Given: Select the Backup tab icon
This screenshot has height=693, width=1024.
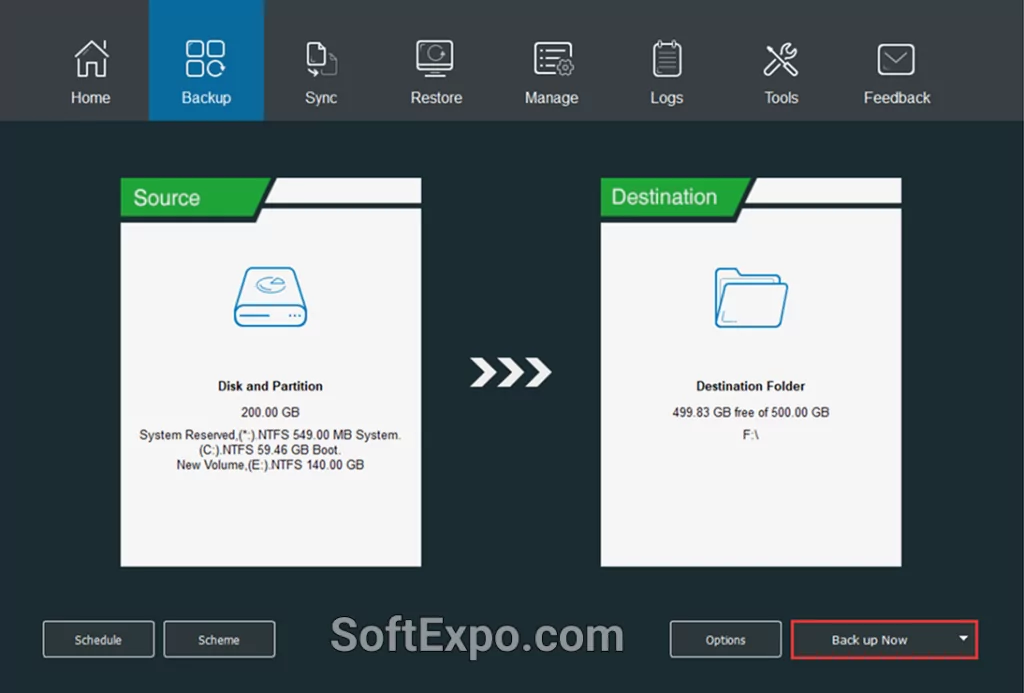Looking at the screenshot, I should (206, 57).
